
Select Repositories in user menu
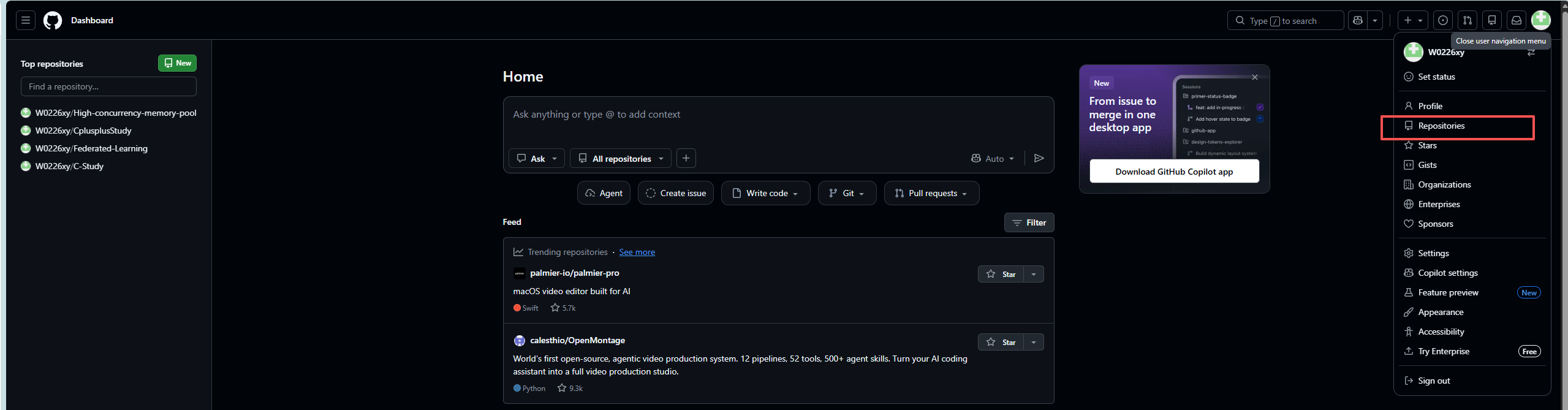[1472, 126]
